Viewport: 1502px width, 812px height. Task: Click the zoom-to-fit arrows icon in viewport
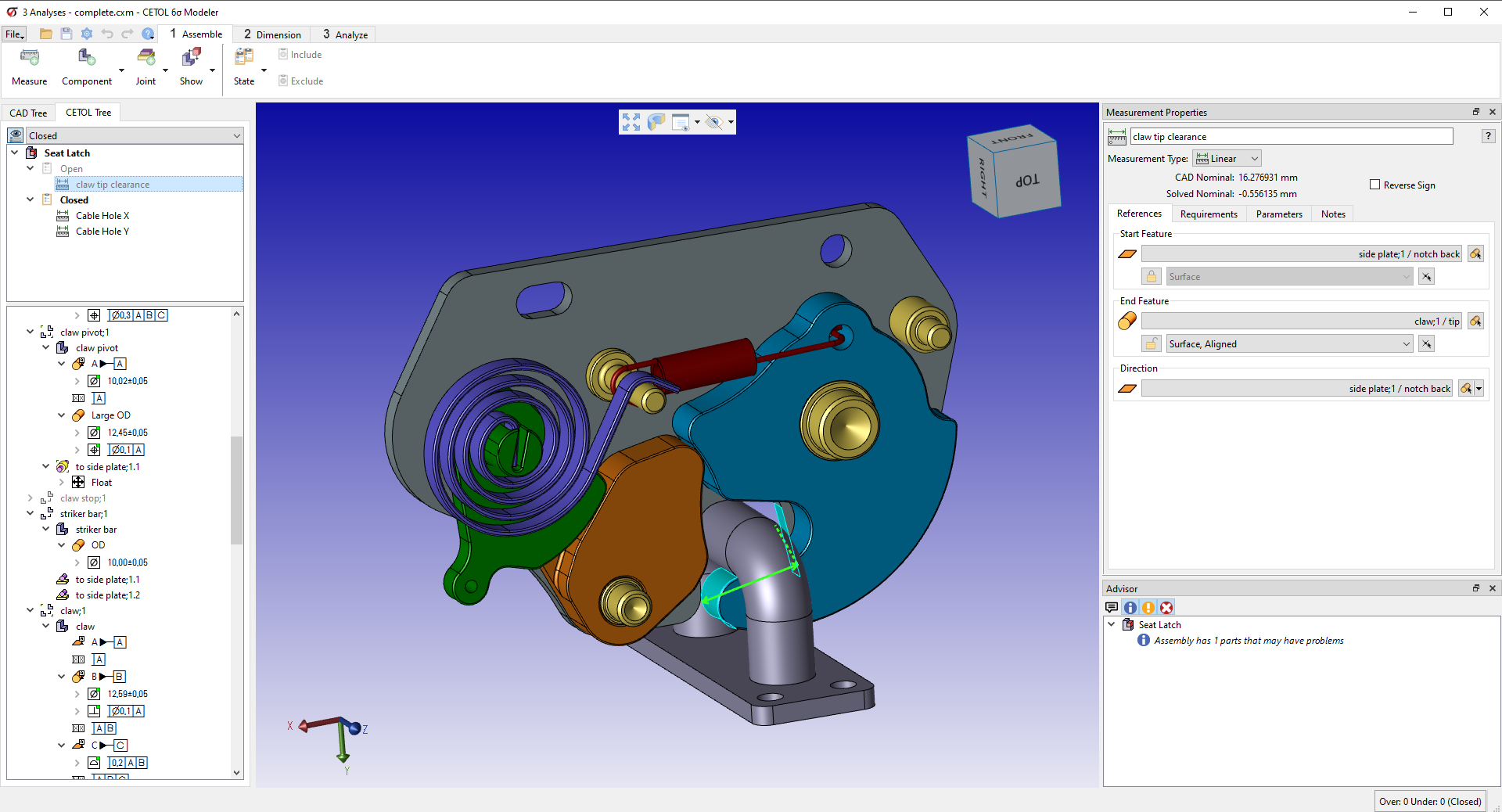click(631, 122)
